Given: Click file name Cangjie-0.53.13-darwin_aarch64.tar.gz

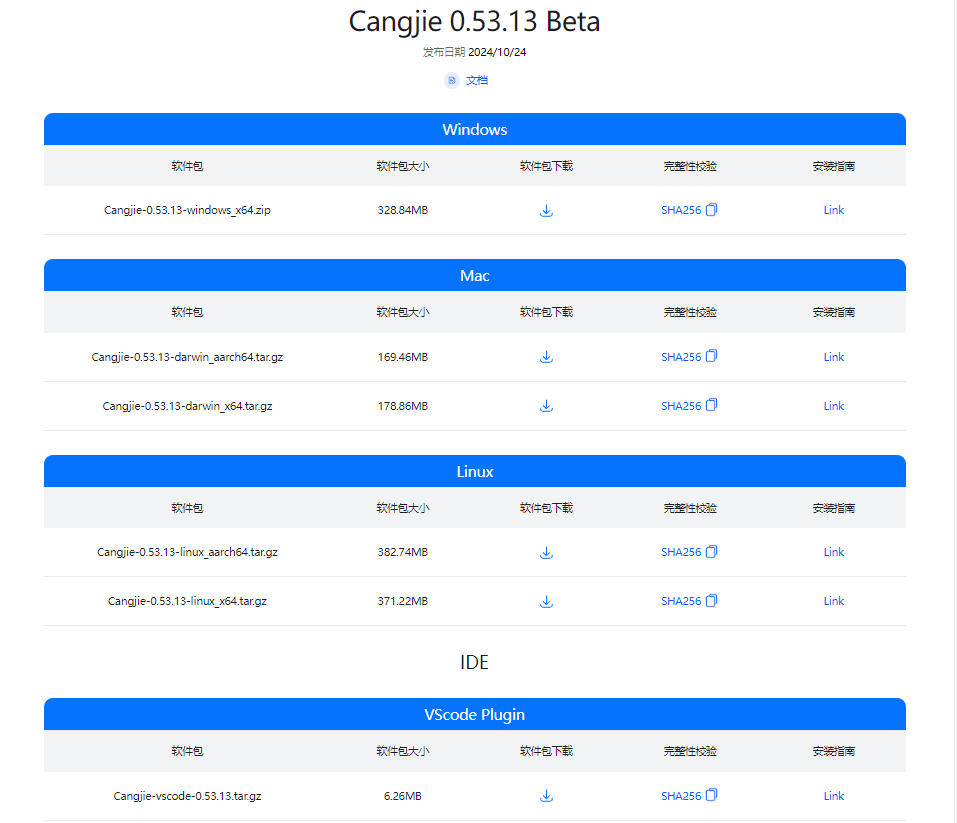Looking at the screenshot, I should click(x=187, y=357).
